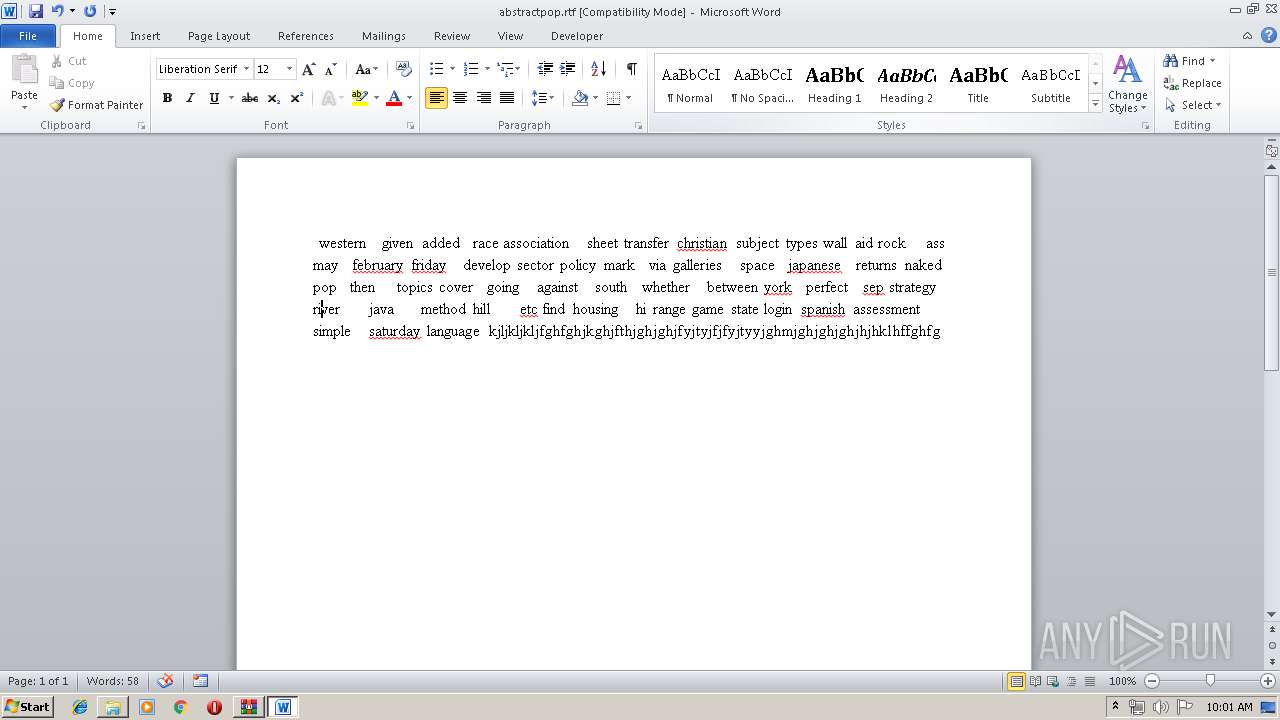Toggle Underline formatting
The image size is (1280, 720).
pos(213,98)
